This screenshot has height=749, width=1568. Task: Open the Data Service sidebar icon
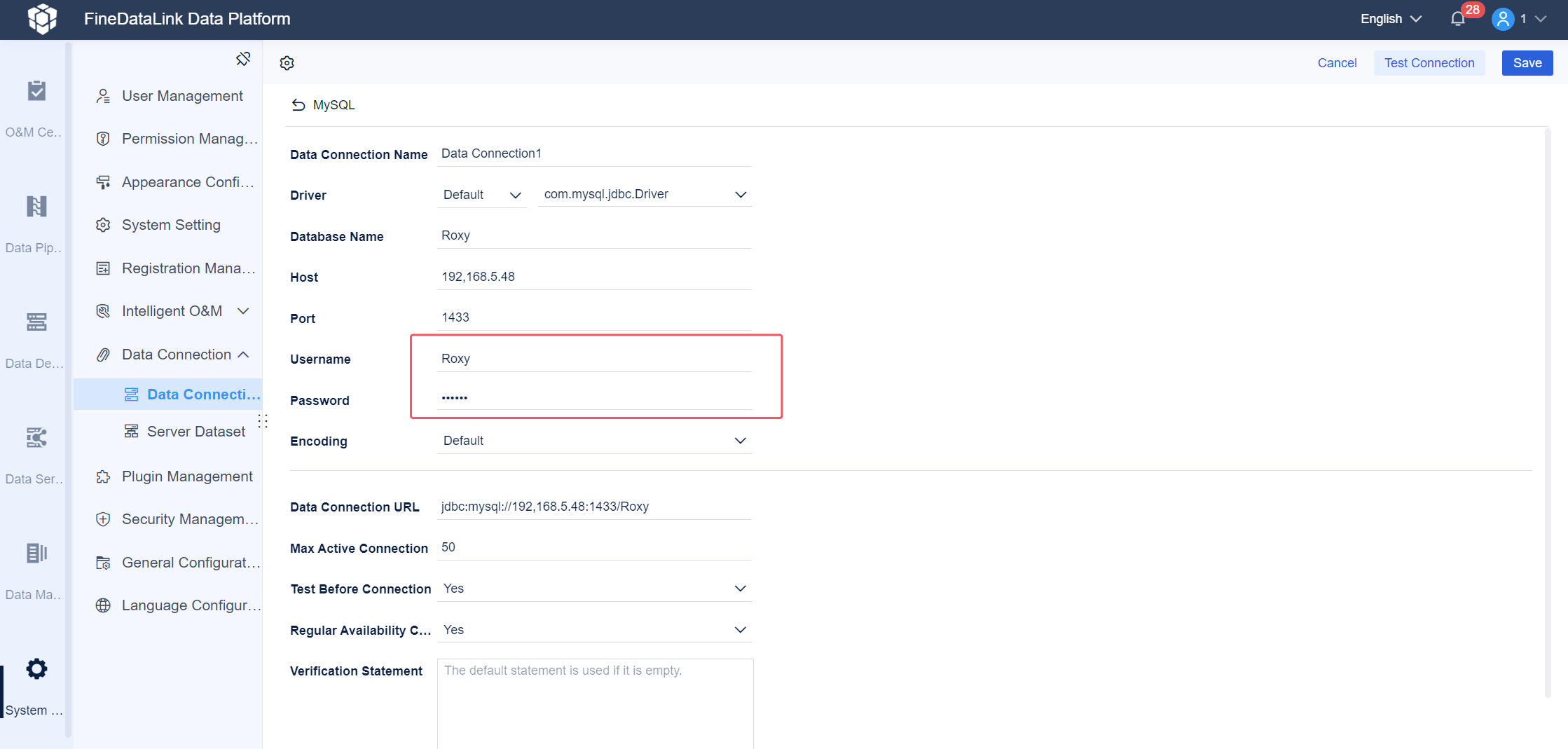tap(36, 437)
